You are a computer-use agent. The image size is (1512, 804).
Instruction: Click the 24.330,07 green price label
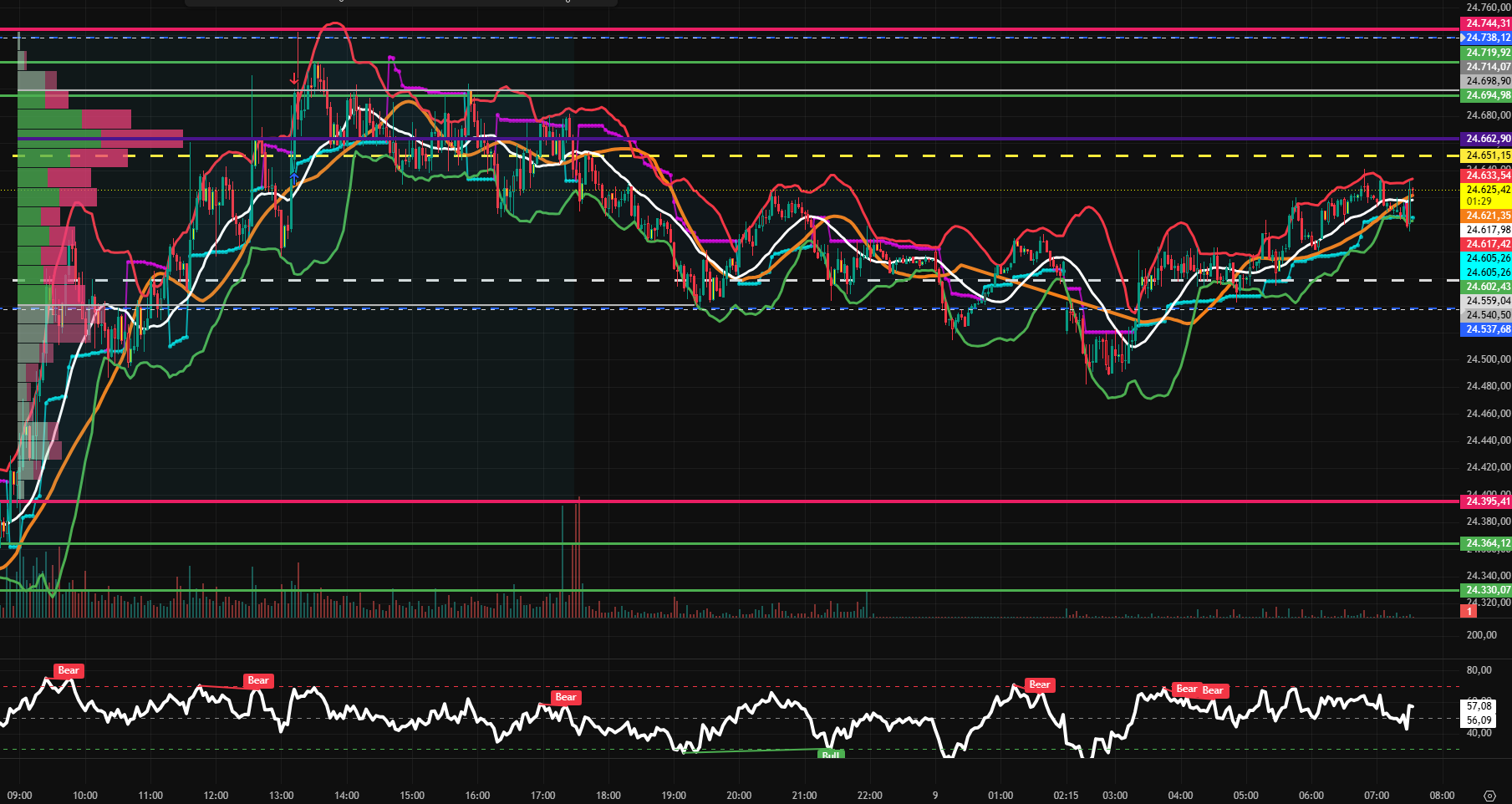[x=1486, y=590]
